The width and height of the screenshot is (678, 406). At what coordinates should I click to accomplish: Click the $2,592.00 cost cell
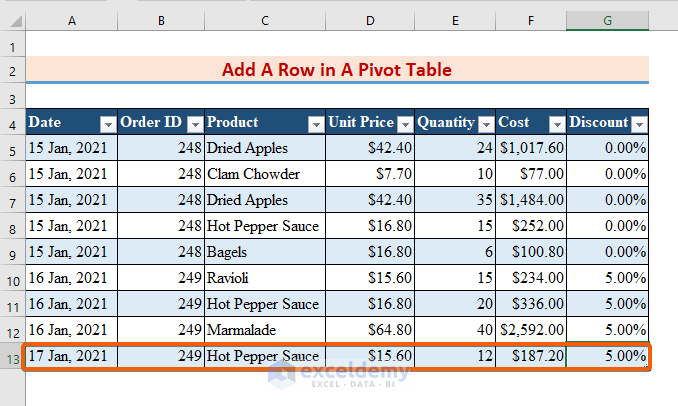531,330
